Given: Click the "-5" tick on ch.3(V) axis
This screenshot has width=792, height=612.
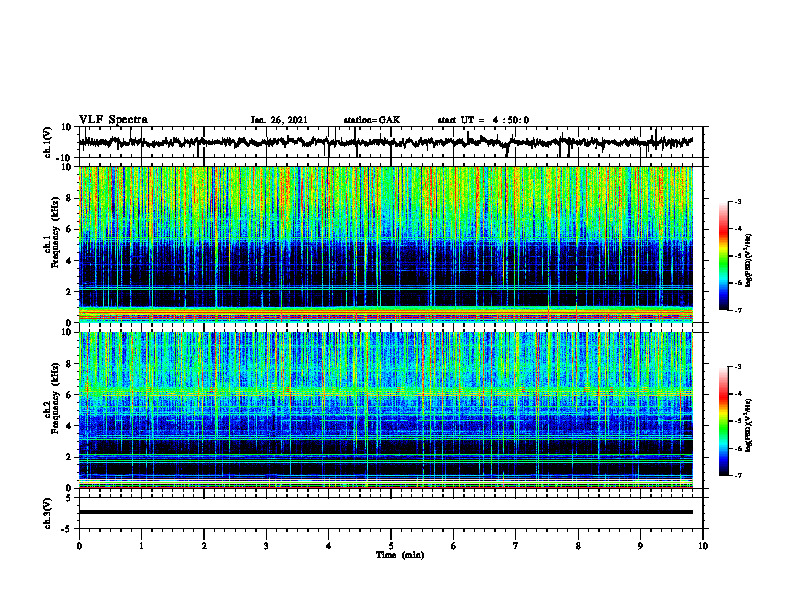Looking at the screenshot, I should [x=68, y=528].
